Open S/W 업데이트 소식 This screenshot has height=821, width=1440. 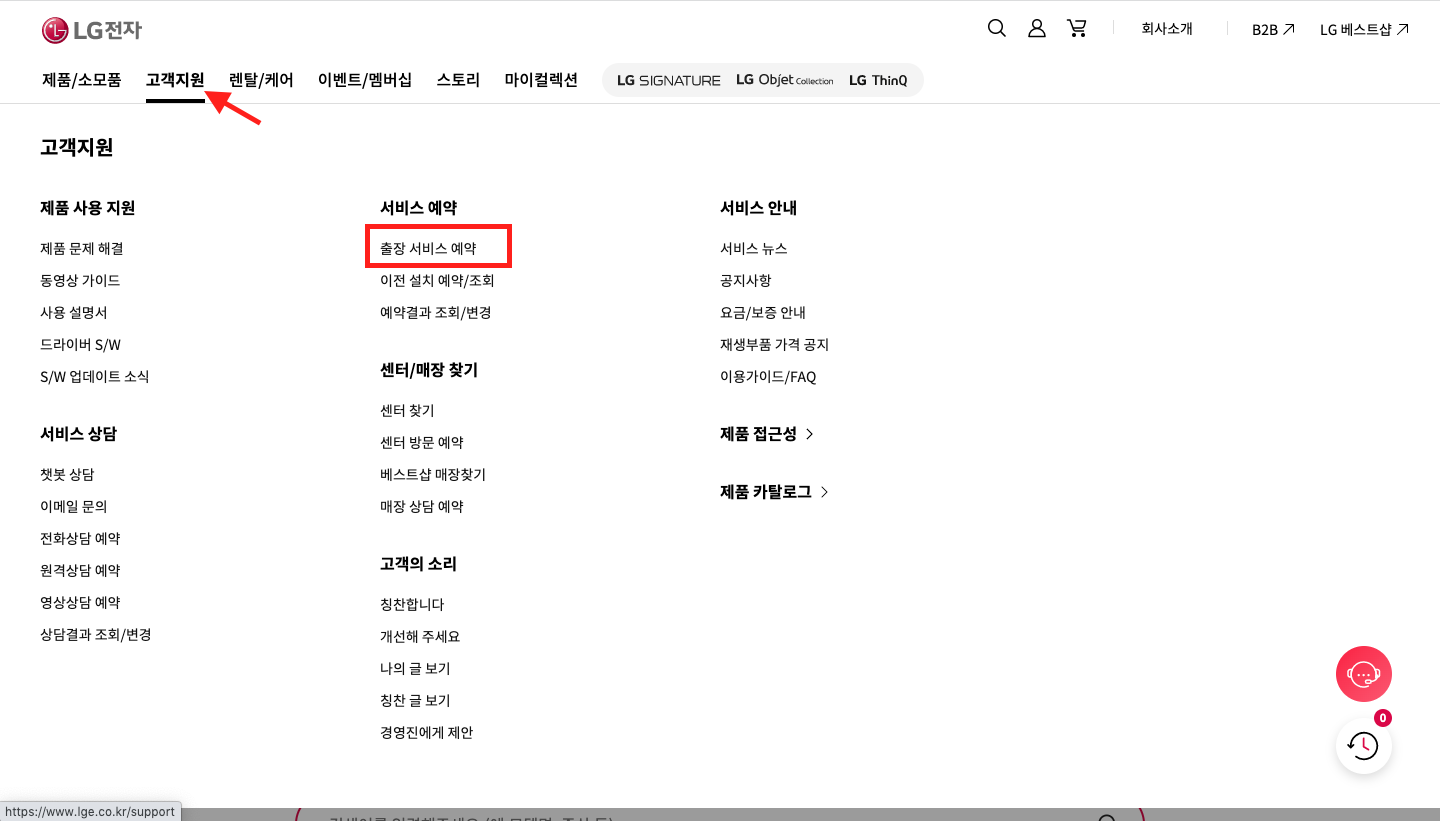[x=95, y=376]
